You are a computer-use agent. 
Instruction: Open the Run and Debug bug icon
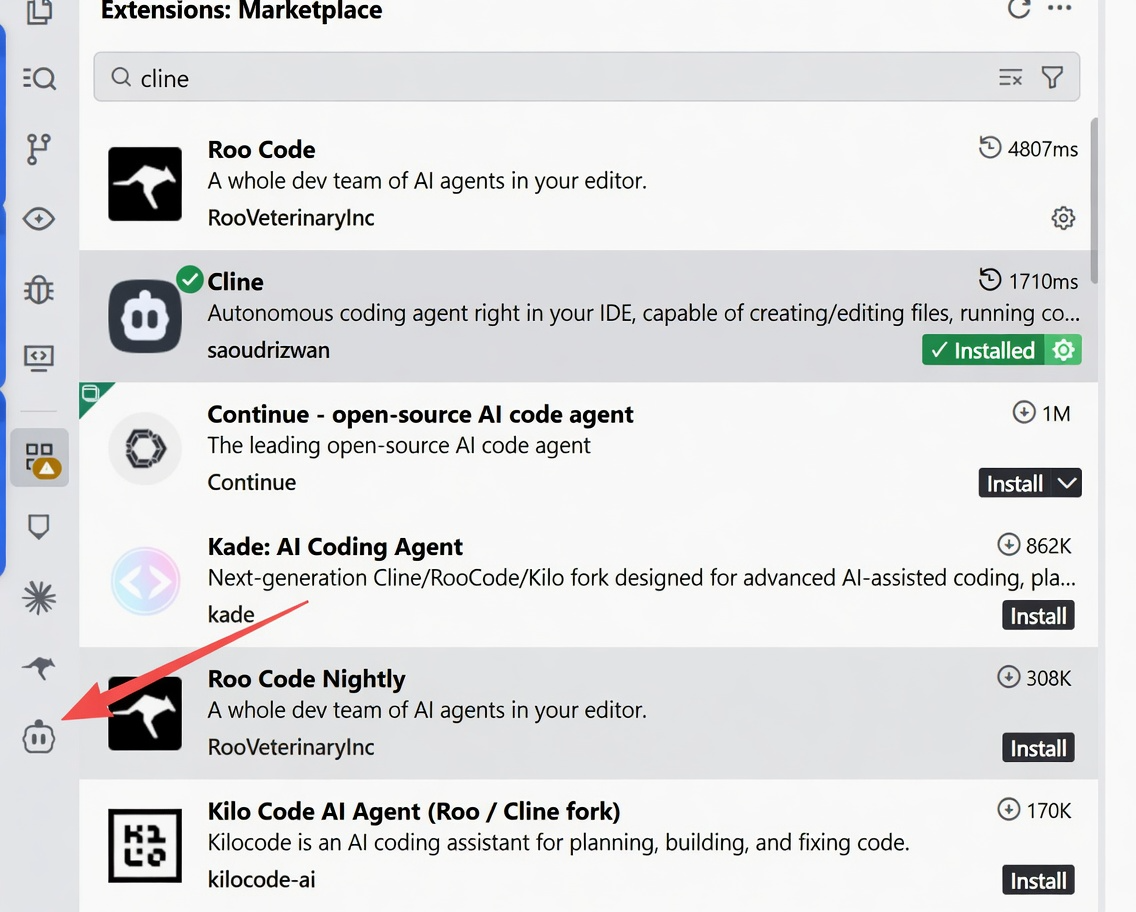[x=39, y=289]
